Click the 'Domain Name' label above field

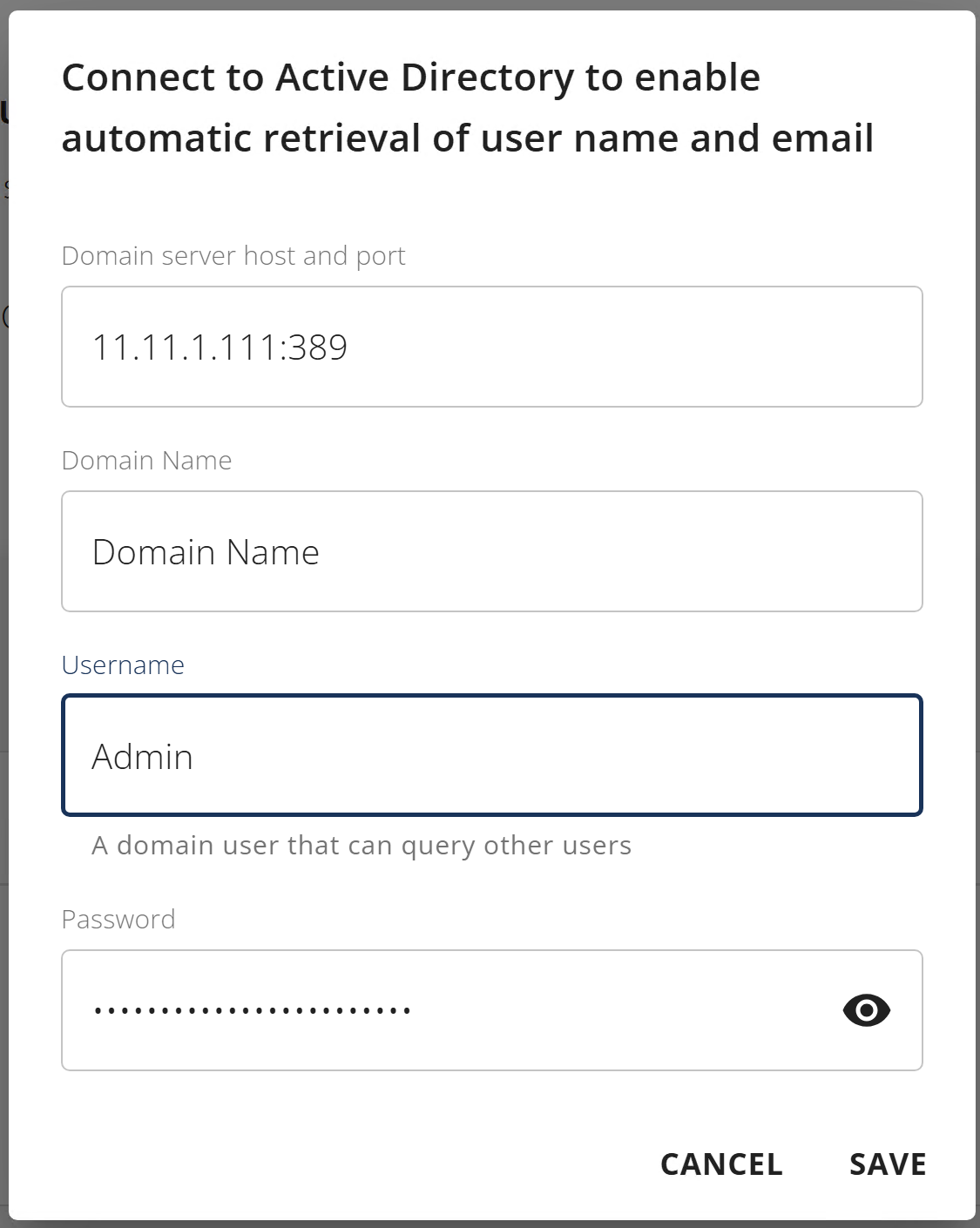(146, 461)
